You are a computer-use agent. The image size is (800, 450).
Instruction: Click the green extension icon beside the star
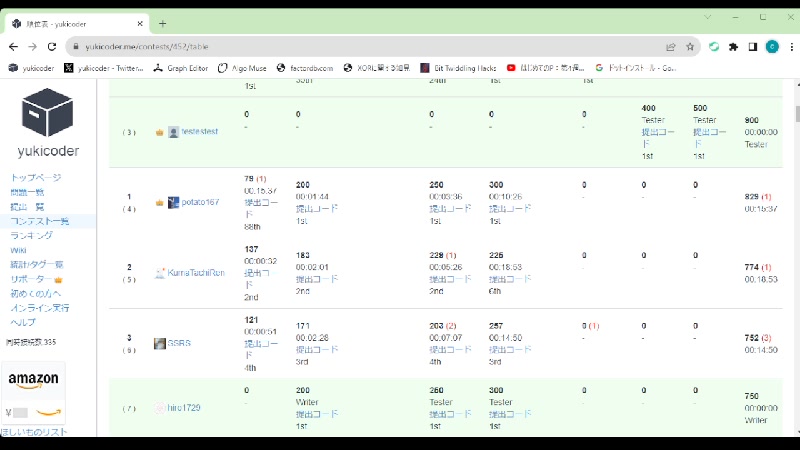tap(714, 46)
